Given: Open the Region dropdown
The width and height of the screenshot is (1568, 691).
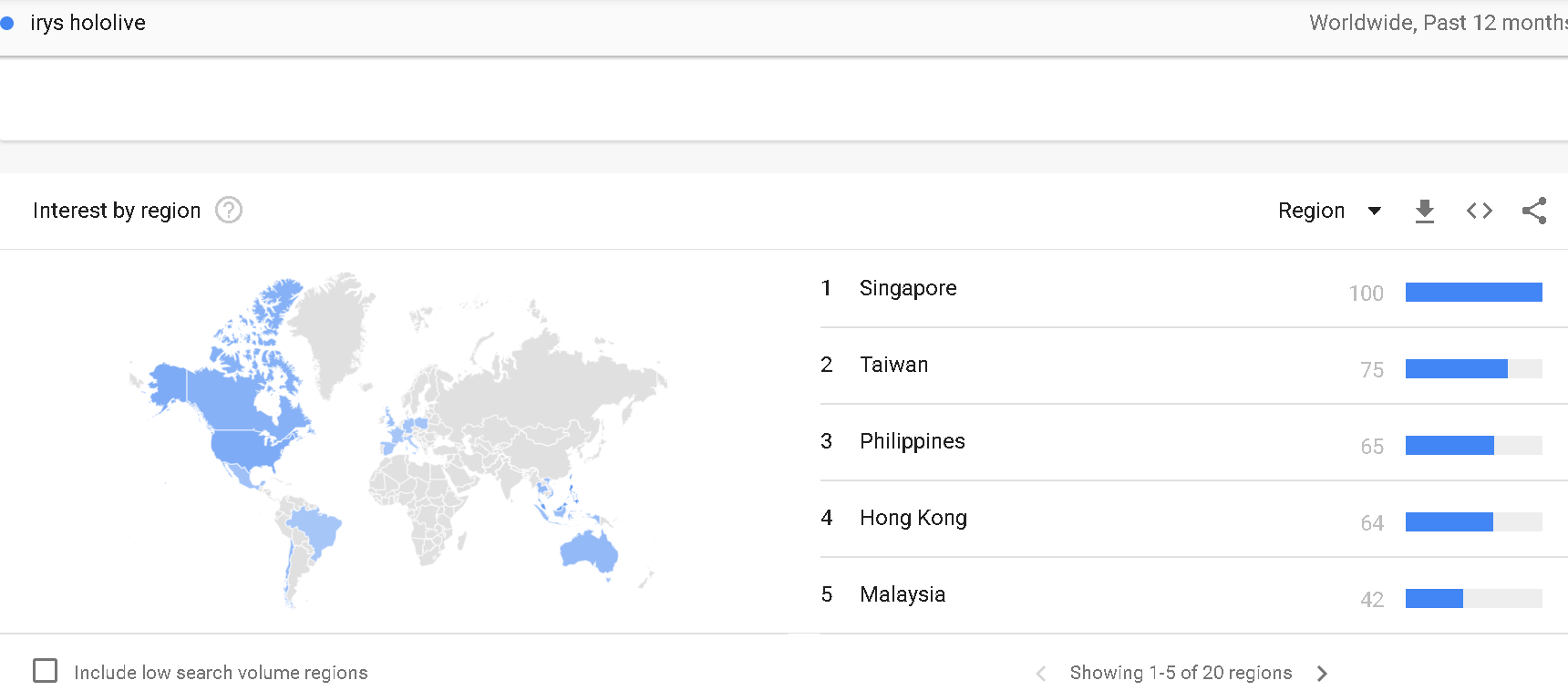Looking at the screenshot, I should 1312,211.
